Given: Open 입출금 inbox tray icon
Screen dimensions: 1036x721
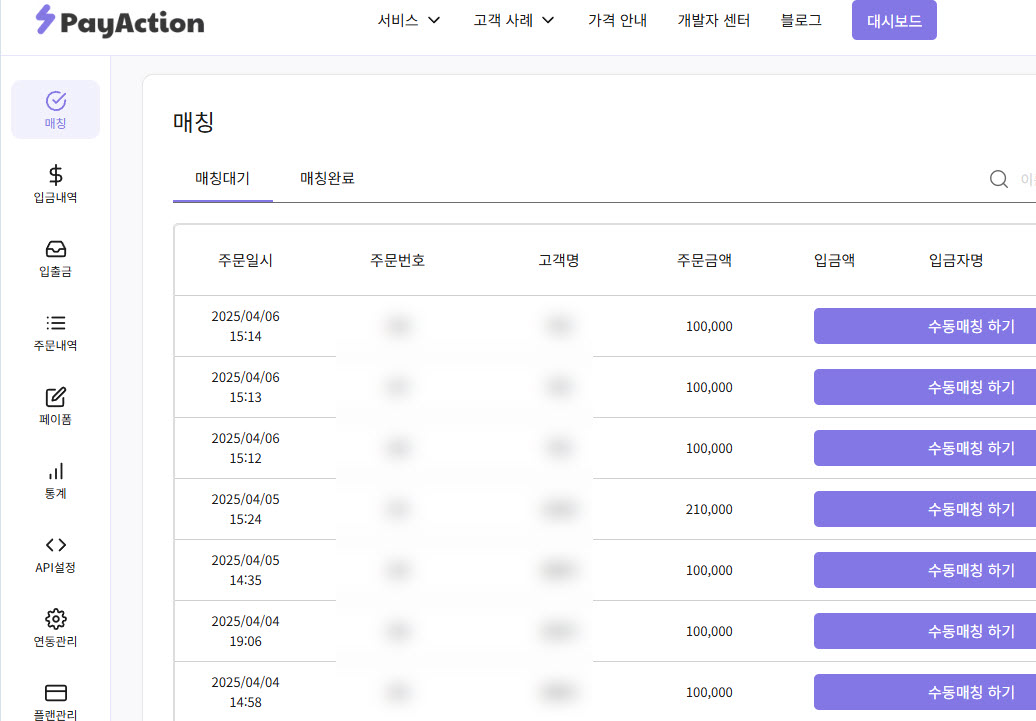Looking at the screenshot, I should coord(56,249).
